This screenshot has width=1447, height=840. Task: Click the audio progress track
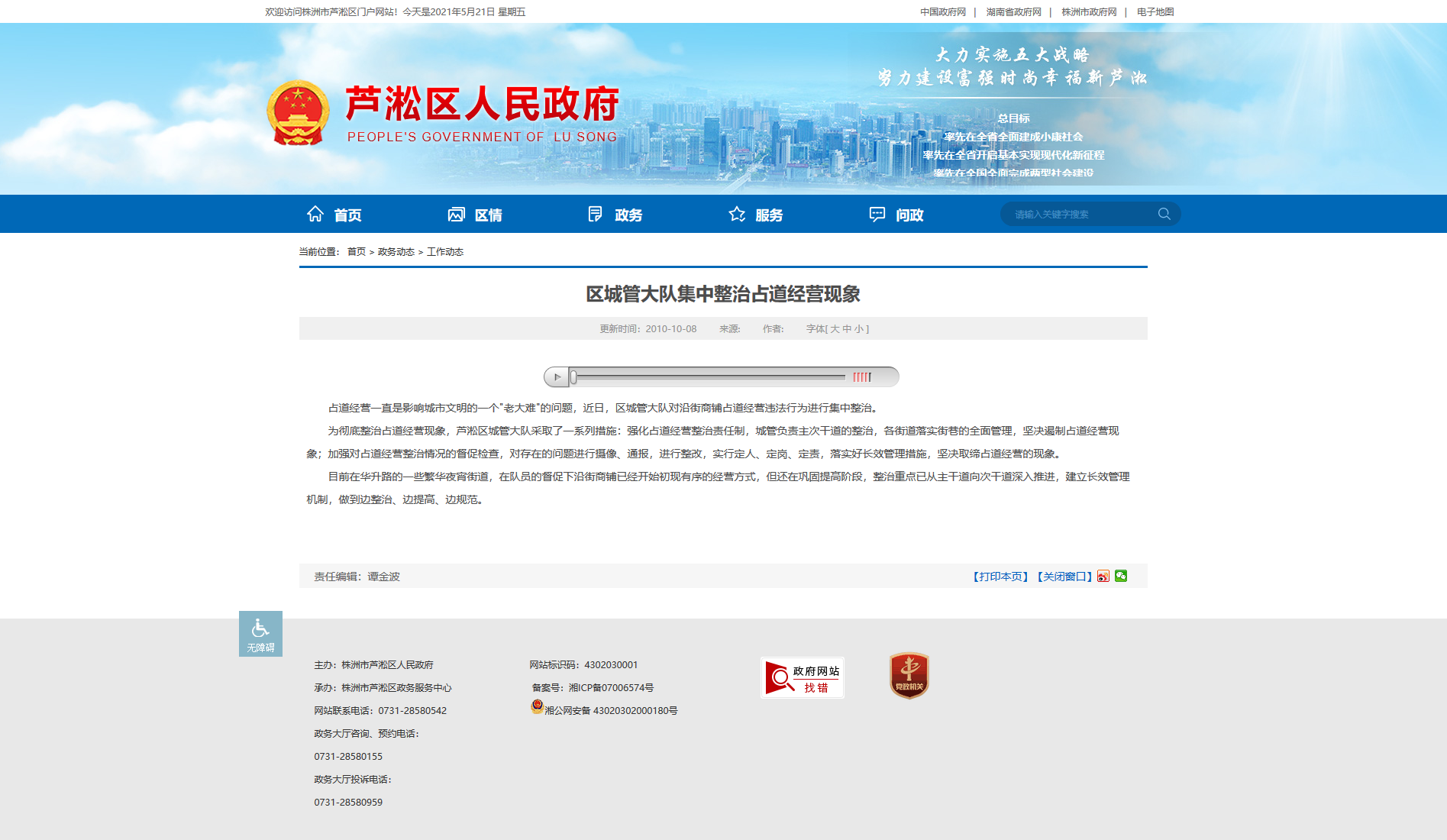pos(710,376)
